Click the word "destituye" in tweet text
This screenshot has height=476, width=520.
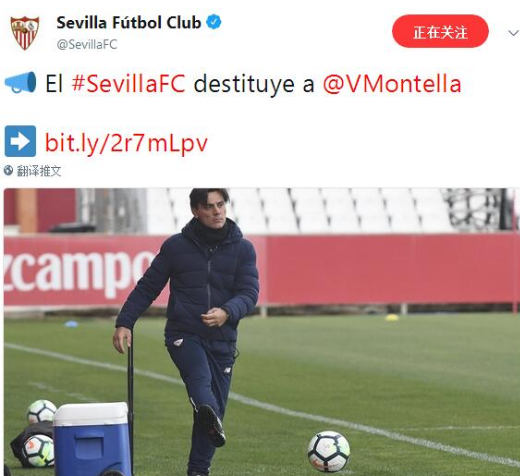point(244,83)
